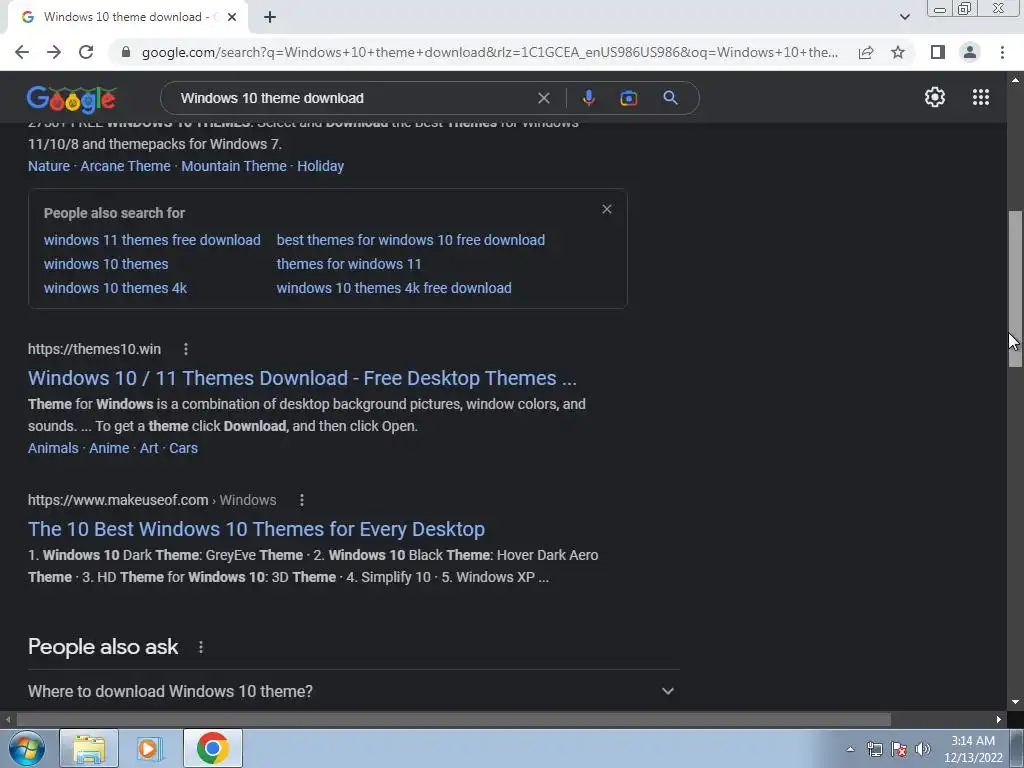Screen dimensions: 1024x768
Task: Click the Google holiday logo
Action: tap(71, 99)
